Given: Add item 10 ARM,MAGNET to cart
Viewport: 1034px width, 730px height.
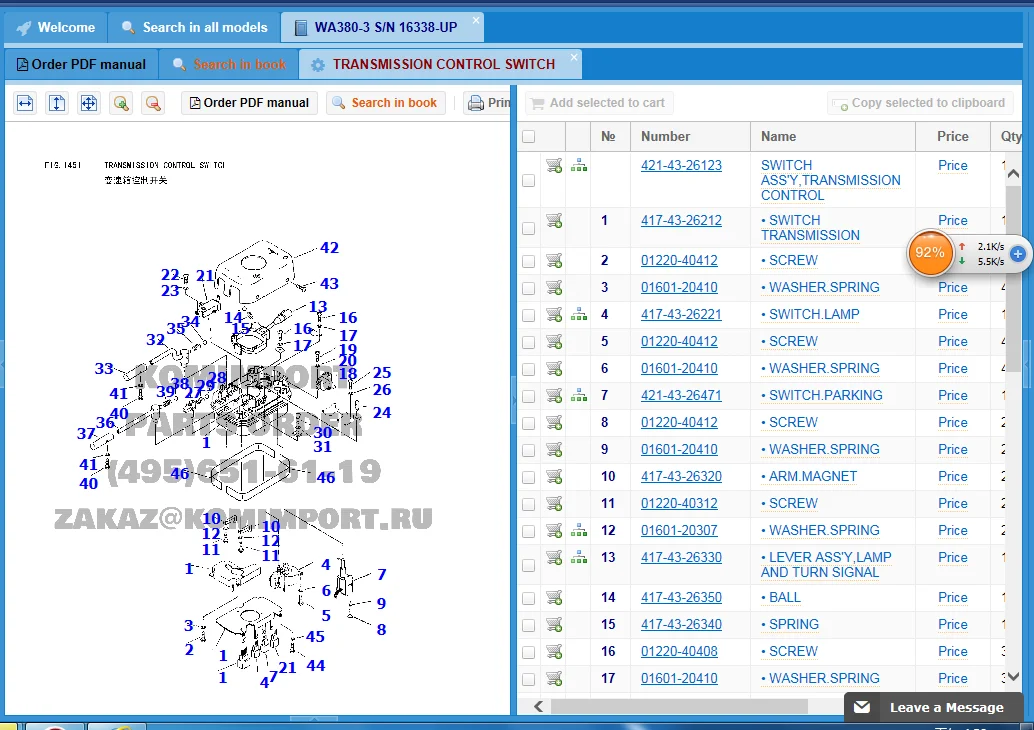Looking at the screenshot, I should (x=554, y=477).
